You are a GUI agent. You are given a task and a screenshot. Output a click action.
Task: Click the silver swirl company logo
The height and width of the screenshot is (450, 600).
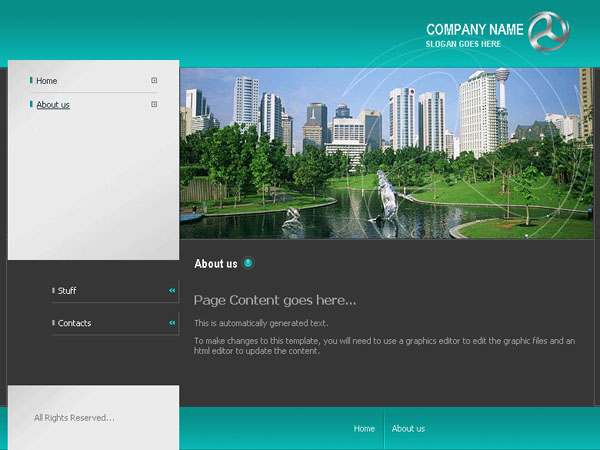coord(548,32)
